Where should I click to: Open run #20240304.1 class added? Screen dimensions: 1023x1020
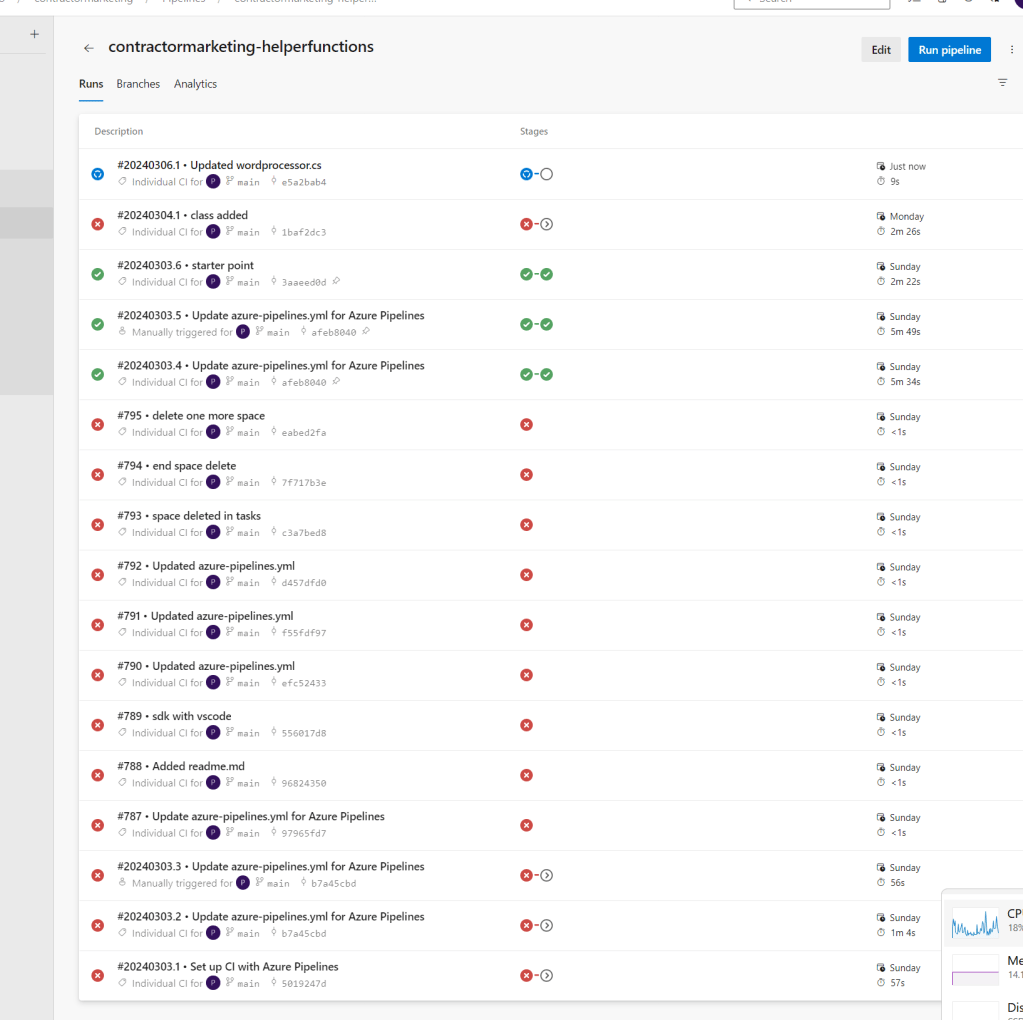coord(183,215)
